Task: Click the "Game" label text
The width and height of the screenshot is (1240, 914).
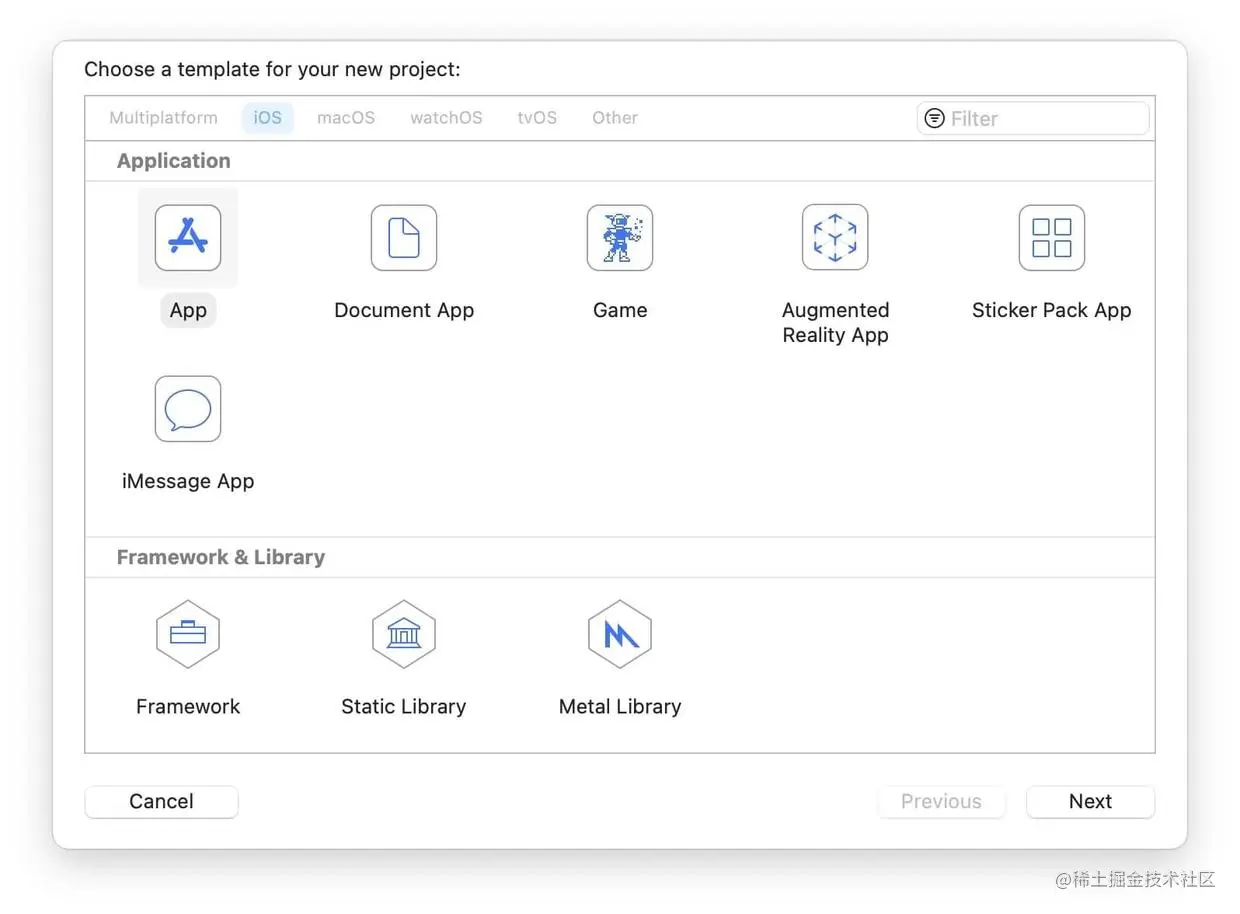Action: coord(620,310)
